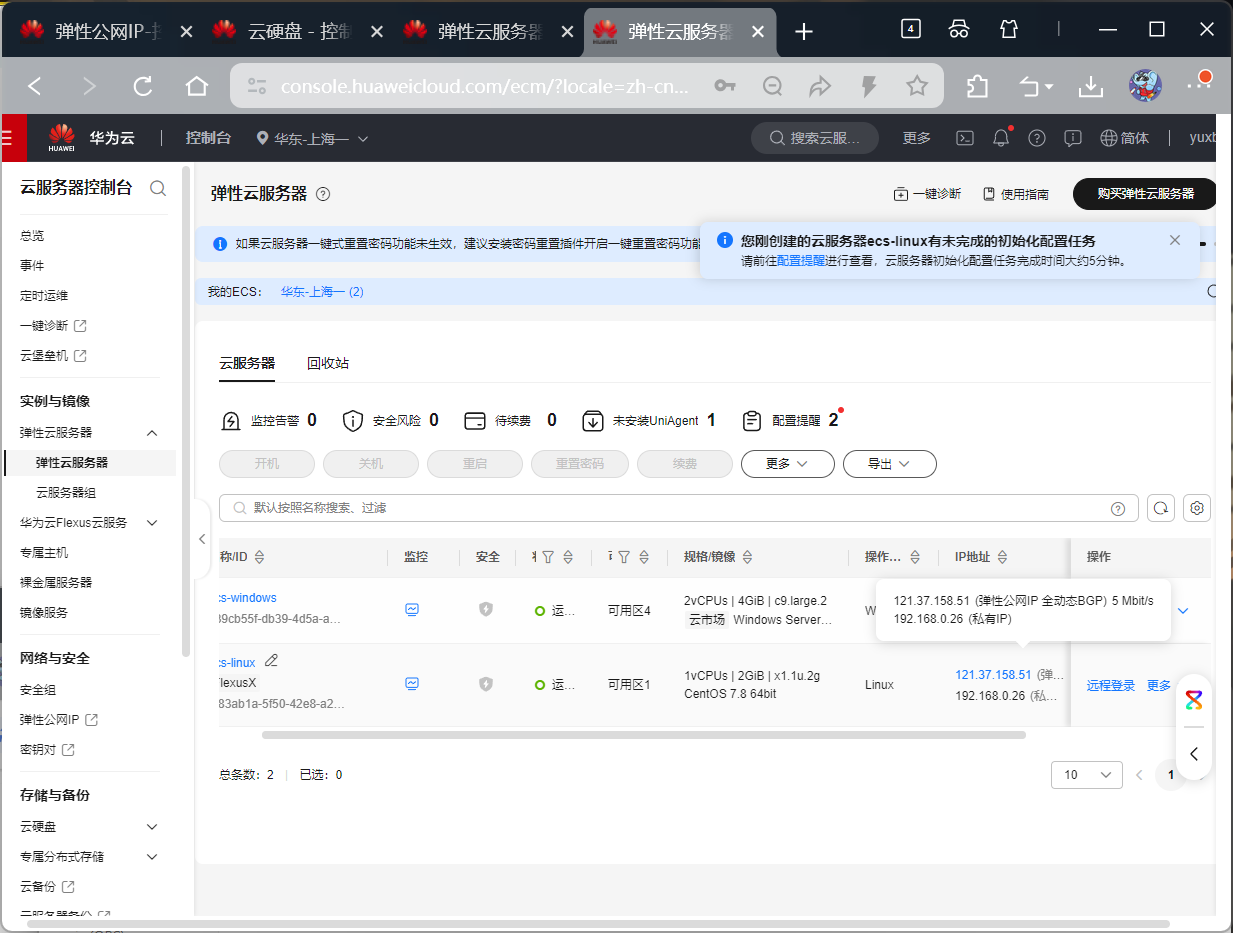Click 更多 in the ecs-linux row
The height and width of the screenshot is (933, 1233).
pyautogui.click(x=1158, y=685)
